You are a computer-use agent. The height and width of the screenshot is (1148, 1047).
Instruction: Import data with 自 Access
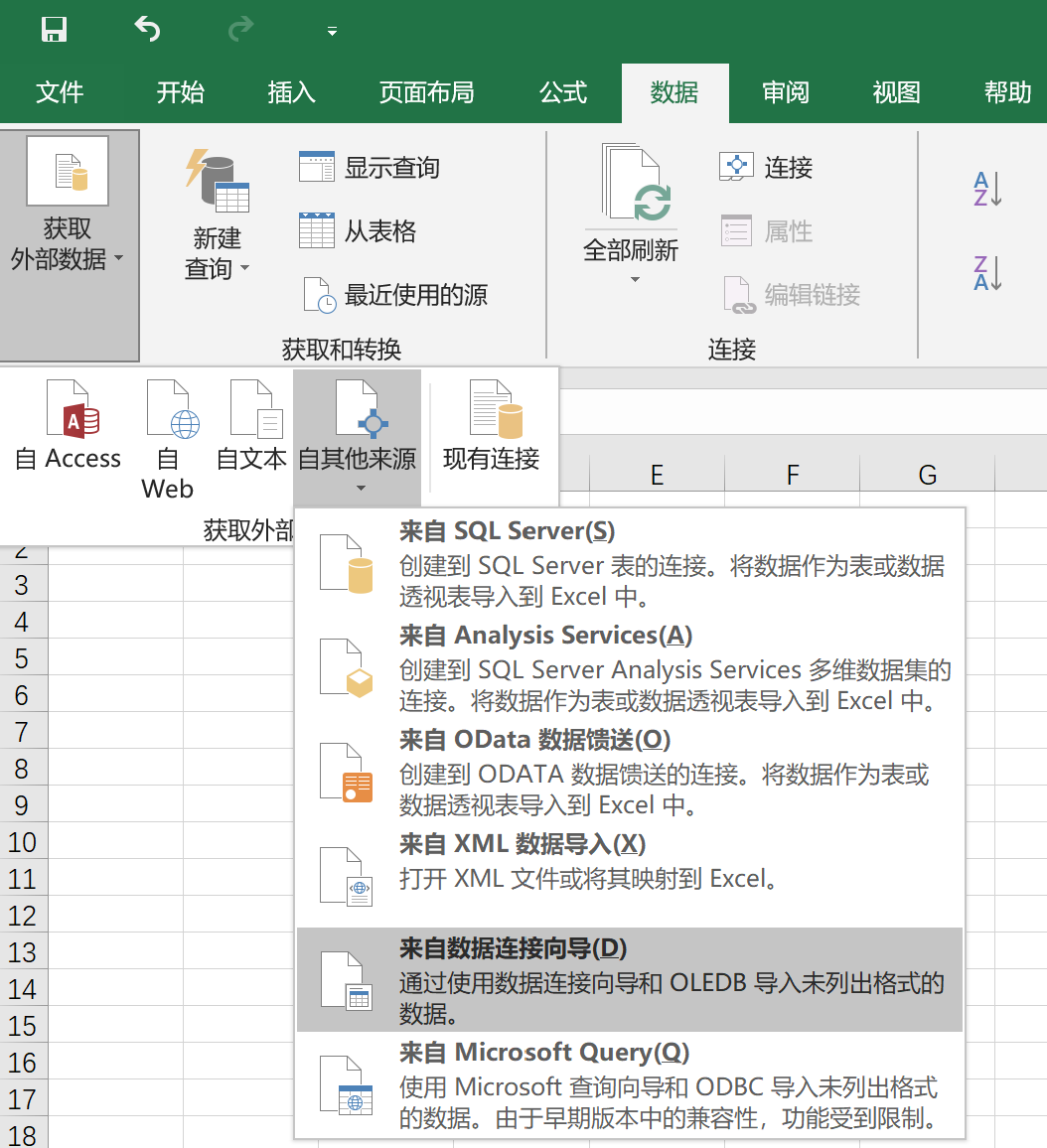point(69,425)
